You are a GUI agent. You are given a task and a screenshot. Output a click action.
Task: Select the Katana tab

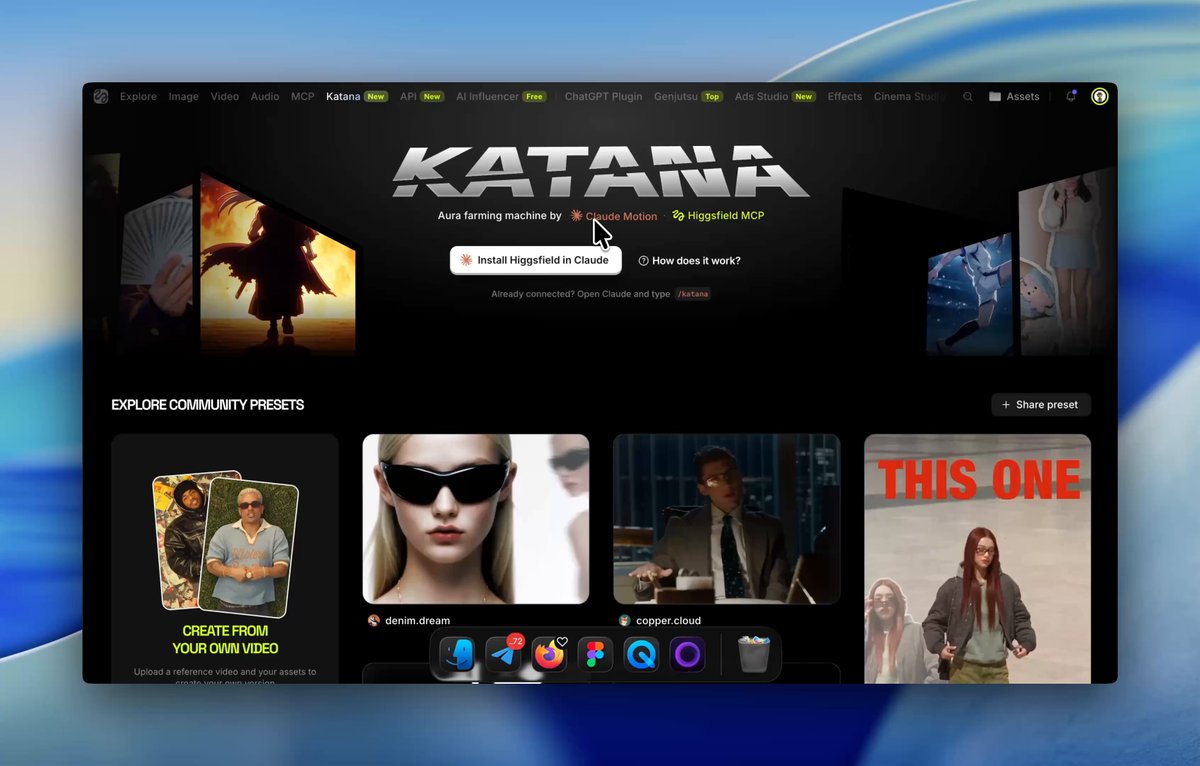pos(357,97)
